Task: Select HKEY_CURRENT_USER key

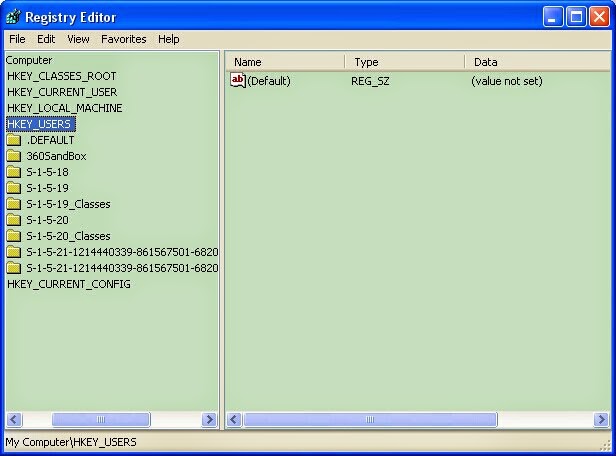Action: 62,92
